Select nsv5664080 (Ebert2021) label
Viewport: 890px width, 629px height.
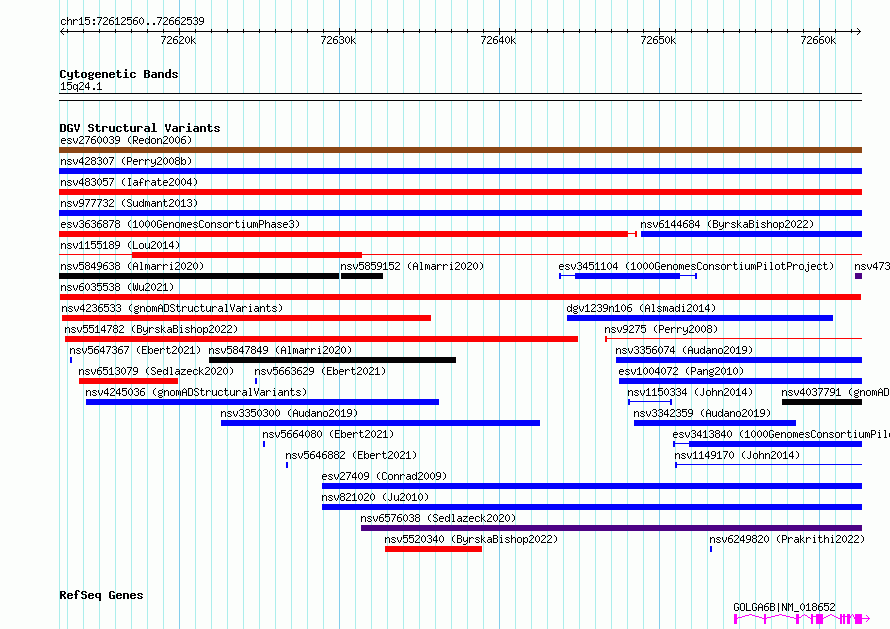(328, 434)
